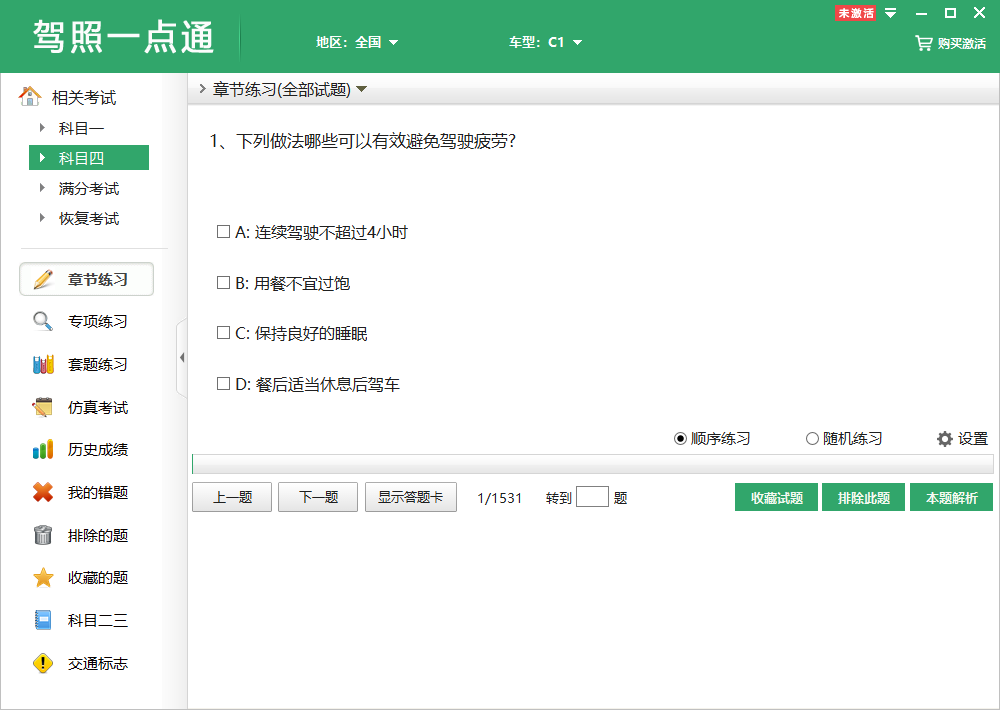Check option C: 保持良好的睡眠

tap(223, 332)
